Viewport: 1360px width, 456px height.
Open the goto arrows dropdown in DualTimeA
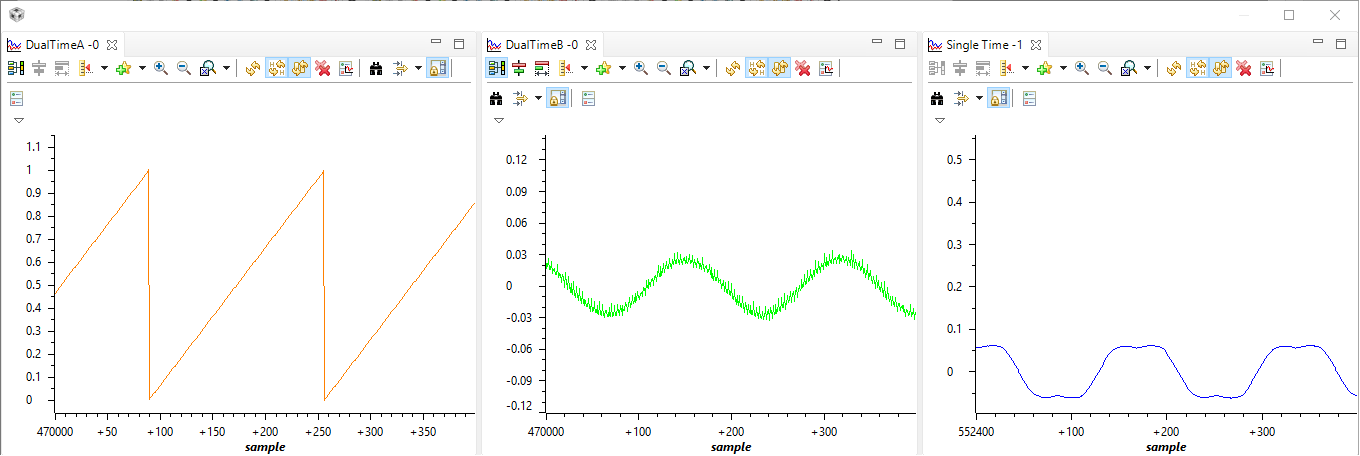pyautogui.click(x=418, y=68)
